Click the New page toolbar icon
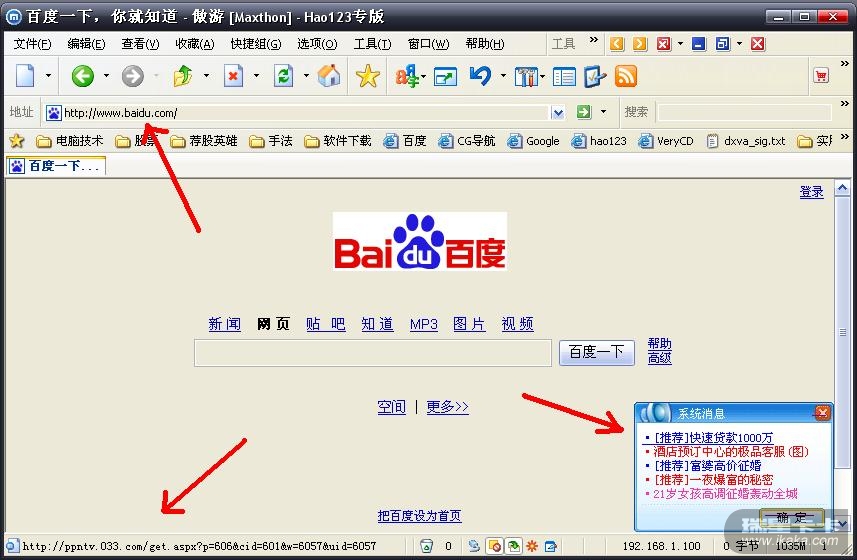Image resolution: width=857 pixels, height=560 pixels. pos(25,76)
